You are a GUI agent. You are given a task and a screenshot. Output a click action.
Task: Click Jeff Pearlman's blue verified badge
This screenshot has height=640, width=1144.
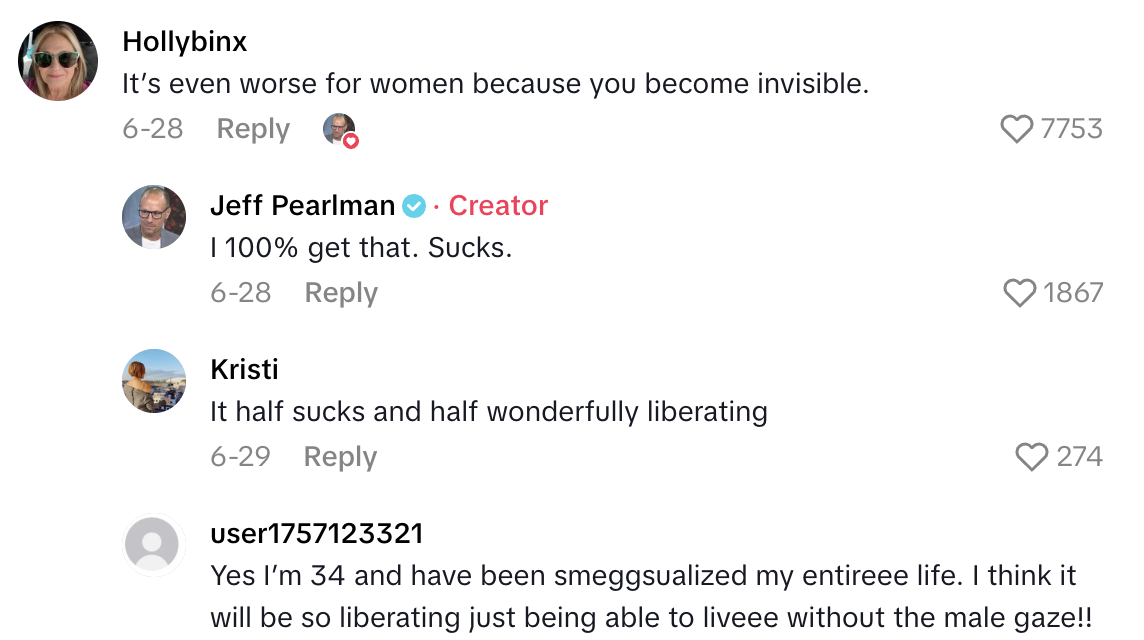click(x=414, y=206)
